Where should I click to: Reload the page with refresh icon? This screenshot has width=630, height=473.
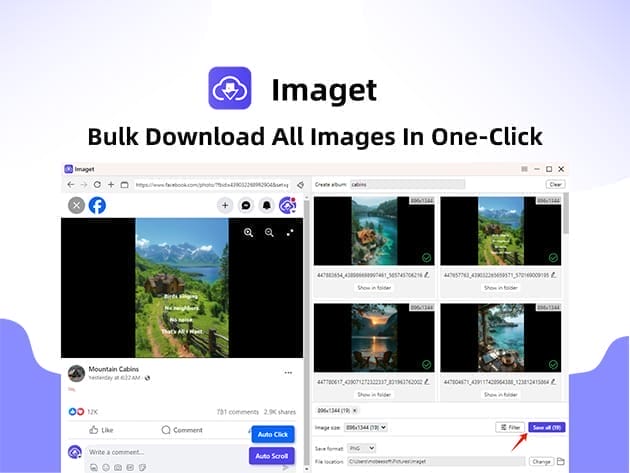[96, 185]
